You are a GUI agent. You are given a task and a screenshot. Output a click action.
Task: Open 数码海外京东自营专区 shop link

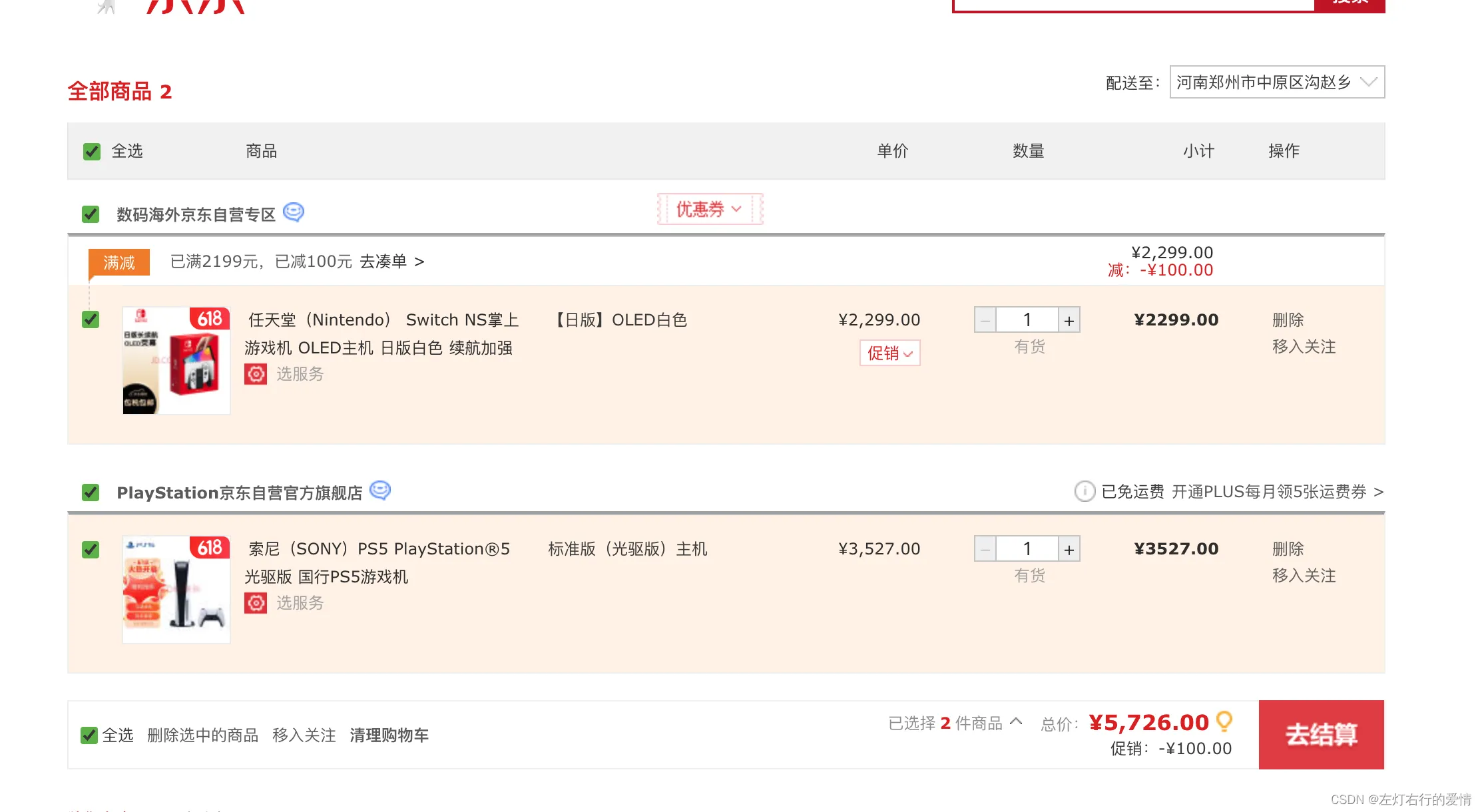[196, 214]
